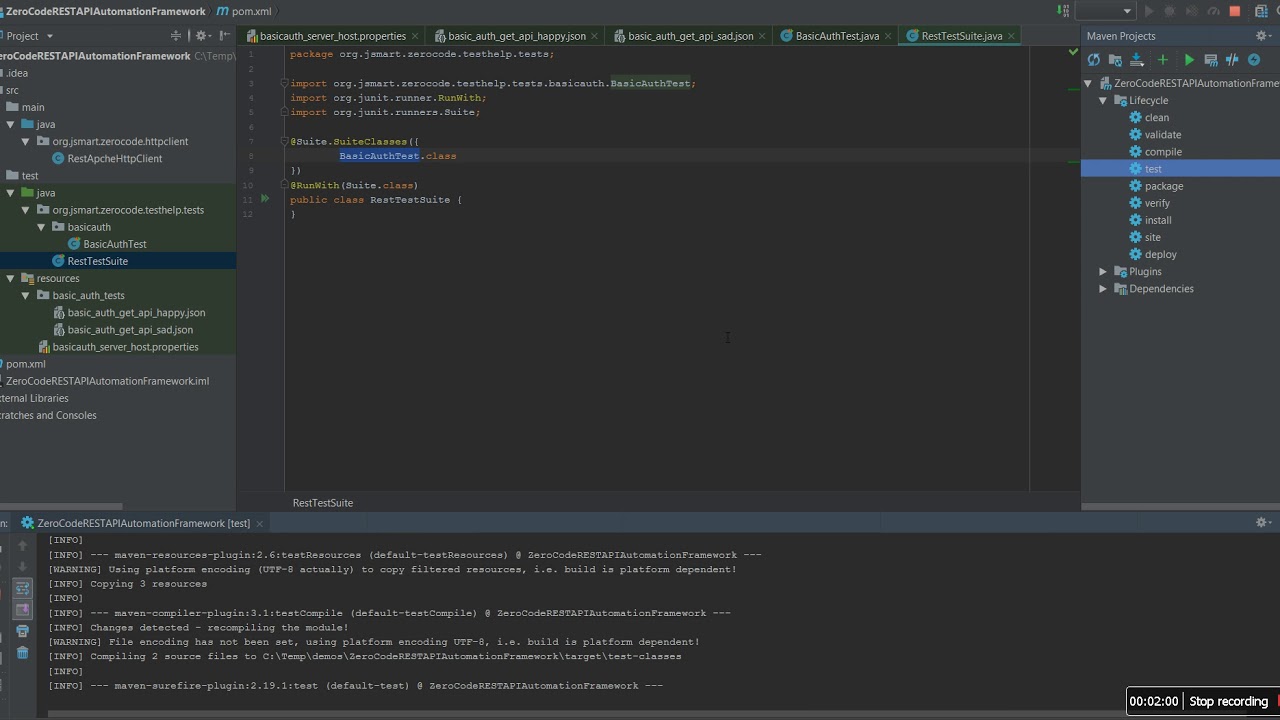Image resolution: width=1280 pixels, height=720 pixels.
Task: Click Execute Maven Goal icon
Action: click(1211, 60)
